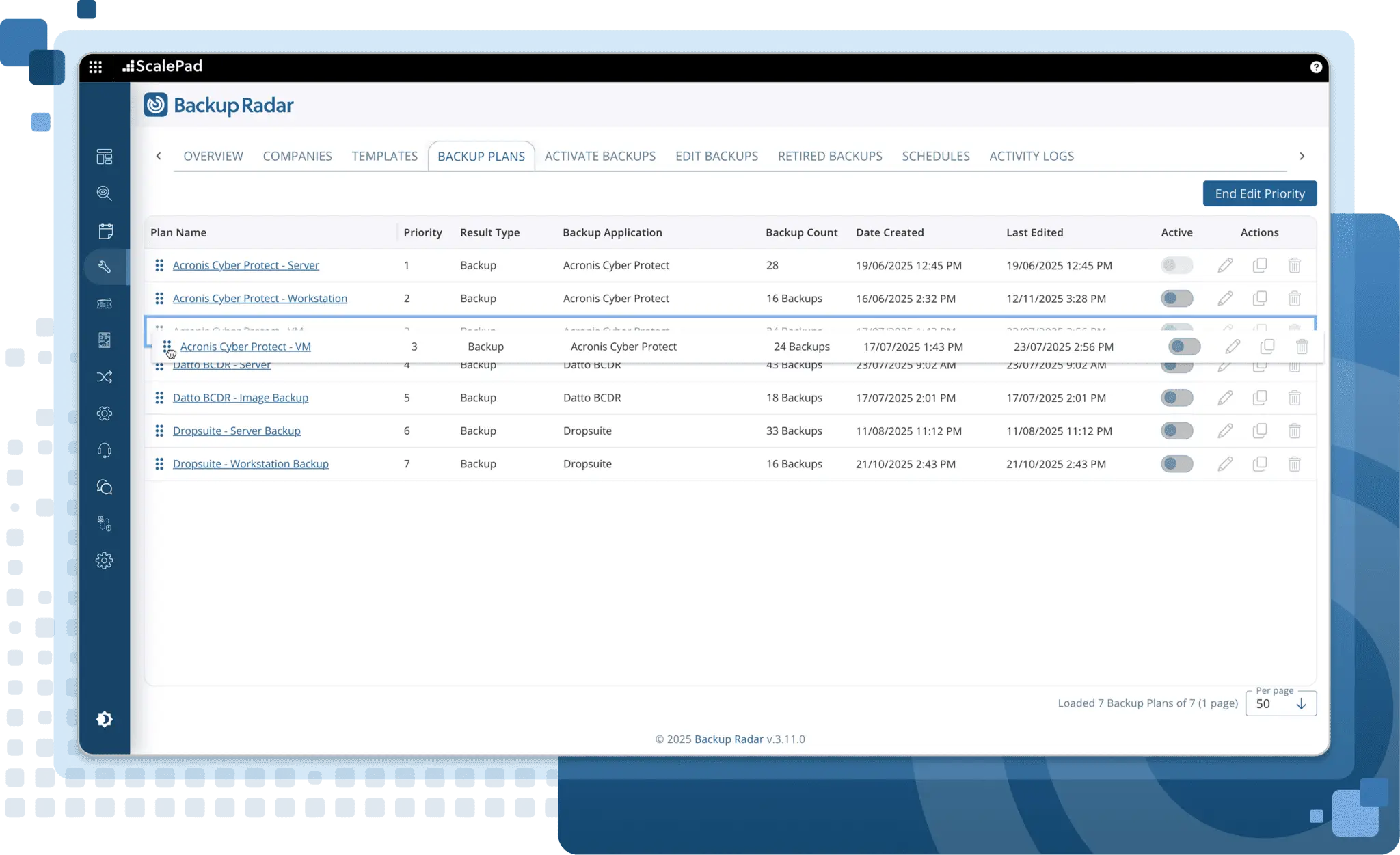1400x855 pixels.
Task: Toggle Active switch for dragged Acronis Cyber Protect - VM
Action: pos(1184,347)
